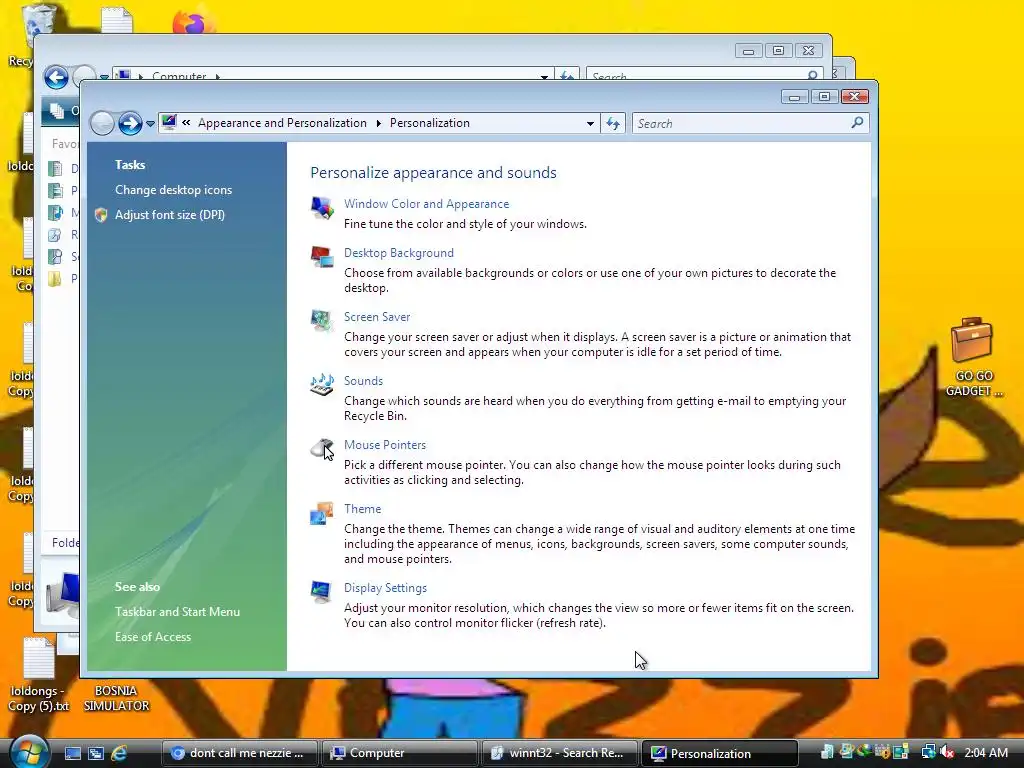This screenshot has height=768, width=1024.
Task: Close the Personalization window
Action: point(854,97)
